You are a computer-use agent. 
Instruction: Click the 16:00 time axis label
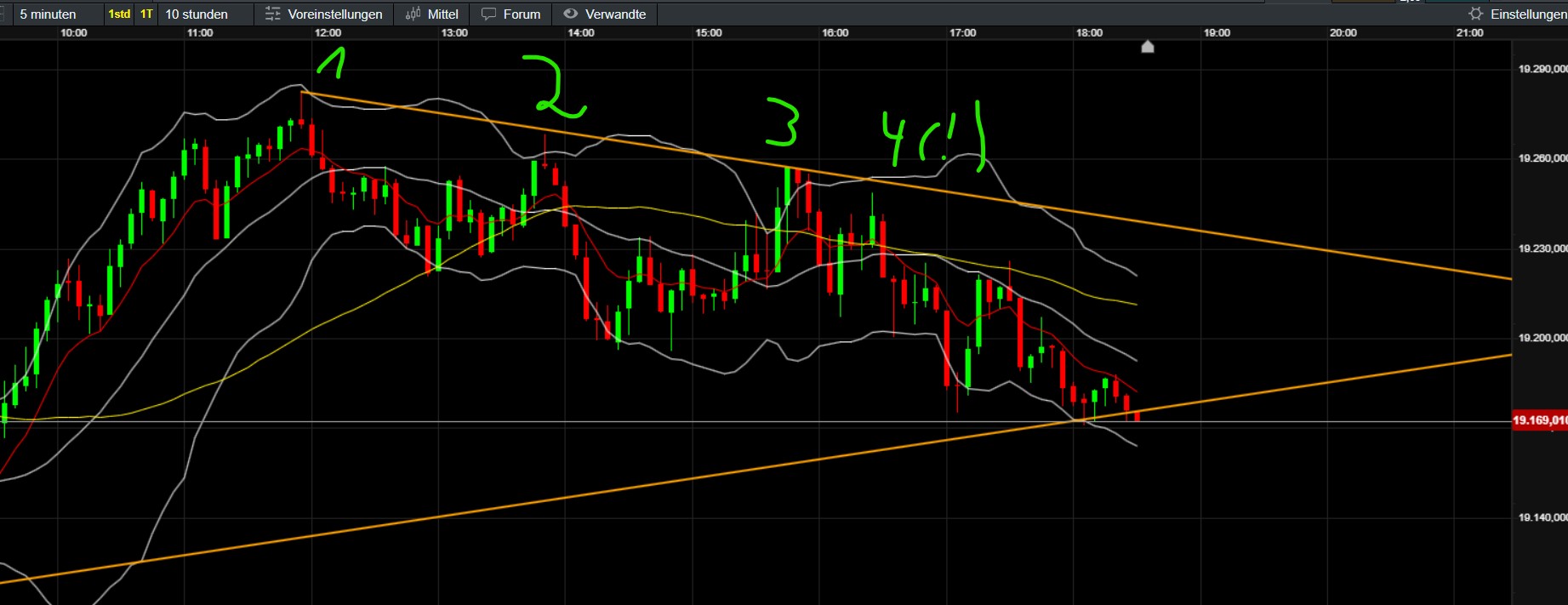(x=835, y=33)
